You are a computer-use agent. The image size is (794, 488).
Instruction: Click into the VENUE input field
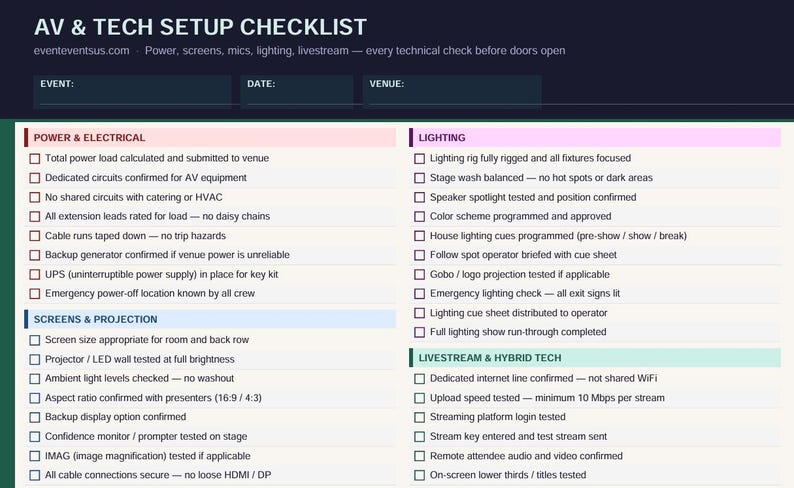(452, 92)
